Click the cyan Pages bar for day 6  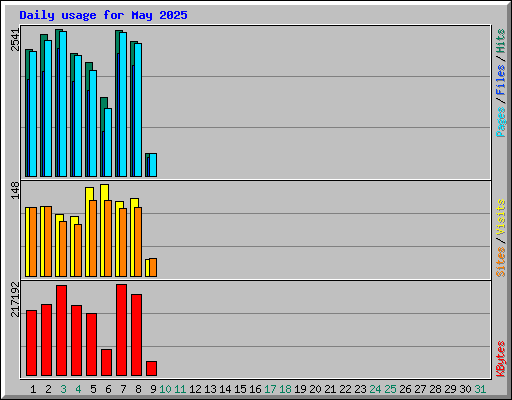(108, 142)
